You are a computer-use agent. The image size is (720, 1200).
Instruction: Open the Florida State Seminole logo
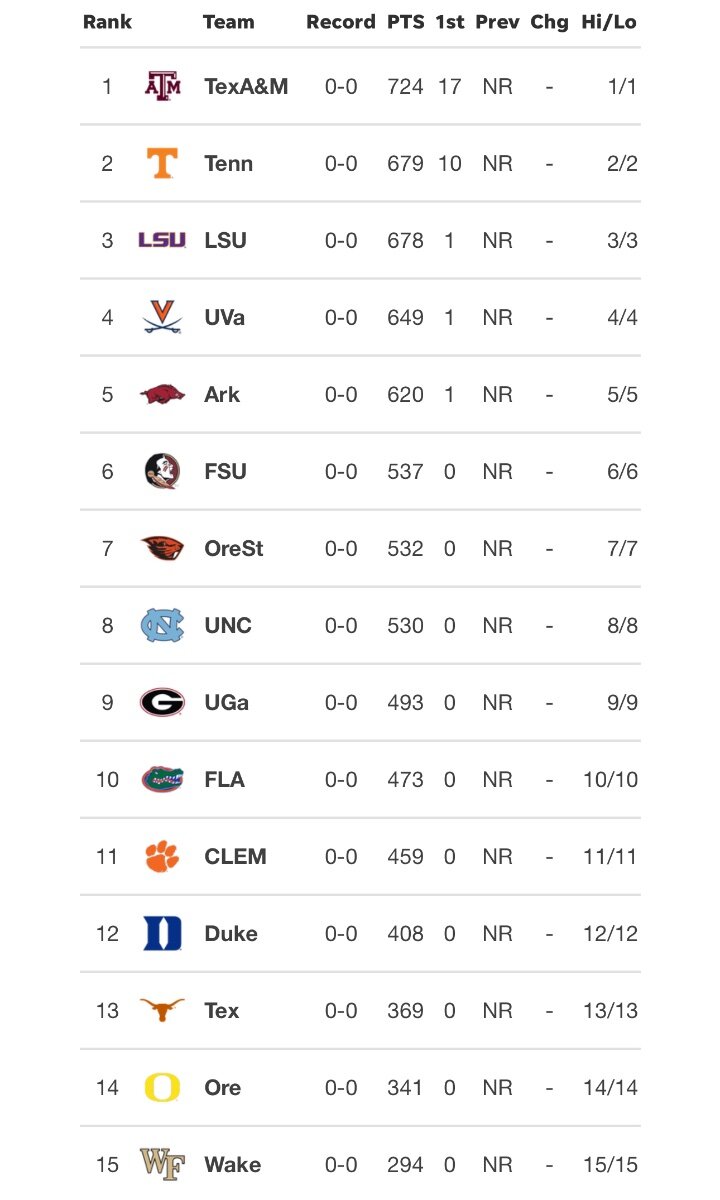tap(162, 471)
